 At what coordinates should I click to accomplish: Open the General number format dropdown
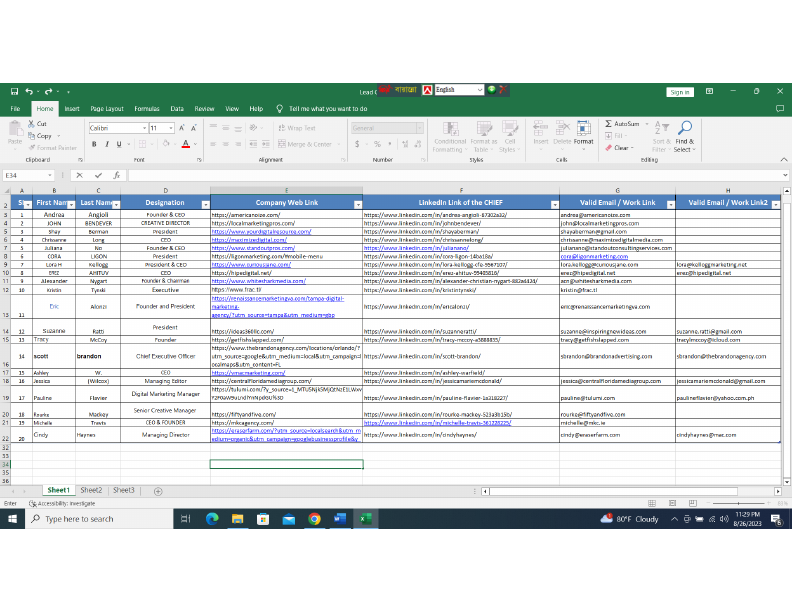pyautogui.click(x=419, y=128)
